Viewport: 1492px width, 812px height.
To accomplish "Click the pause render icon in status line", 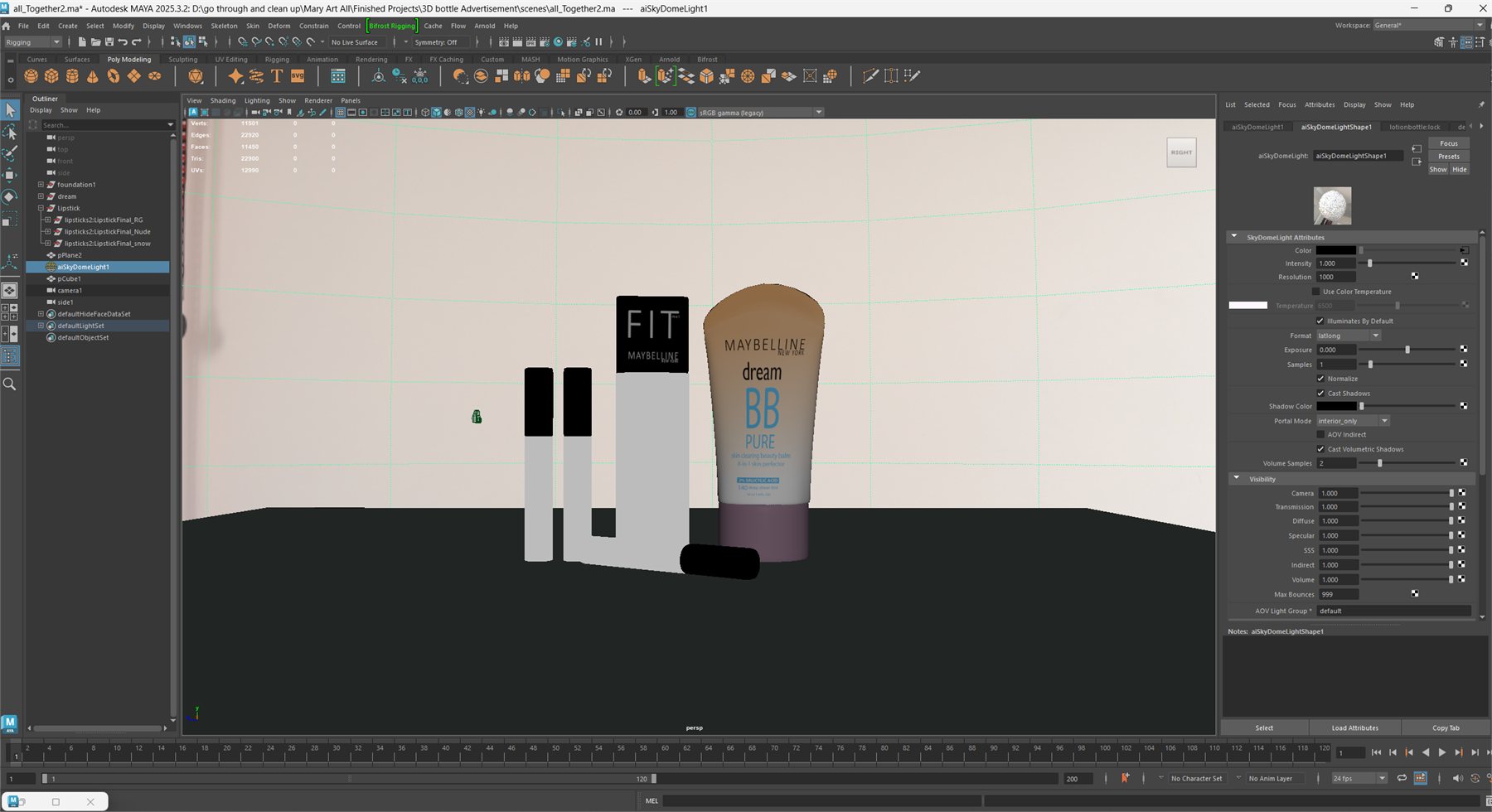I will [598, 42].
